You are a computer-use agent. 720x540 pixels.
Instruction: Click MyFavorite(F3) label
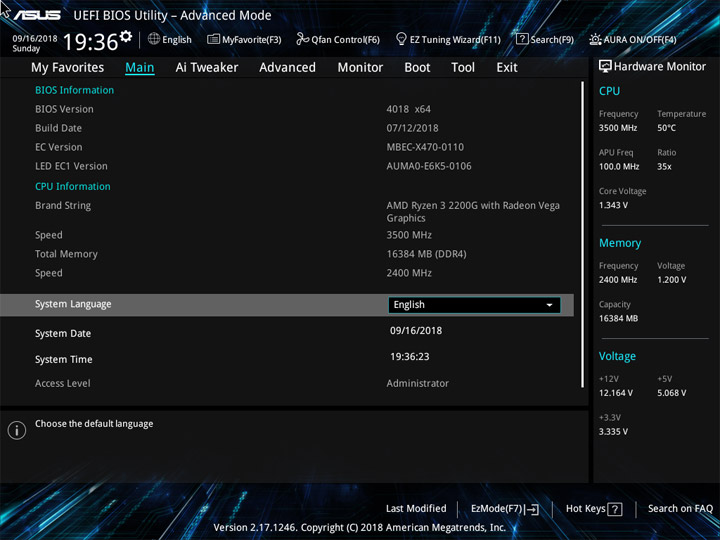(x=252, y=39)
